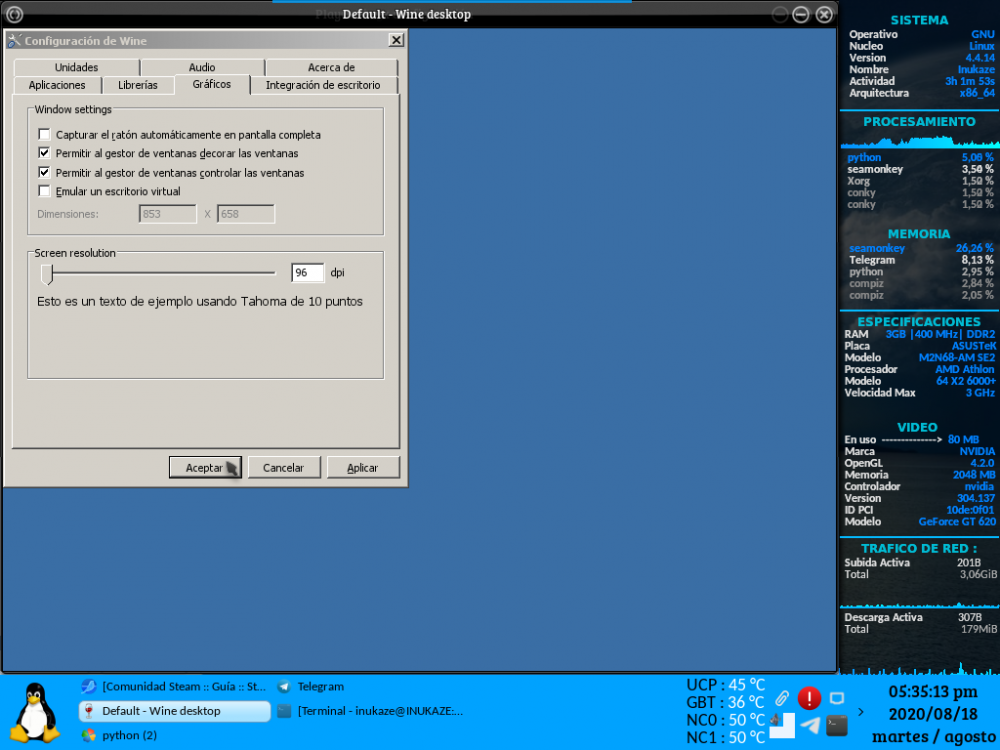Switch to the Audio tab

[x=201, y=67]
